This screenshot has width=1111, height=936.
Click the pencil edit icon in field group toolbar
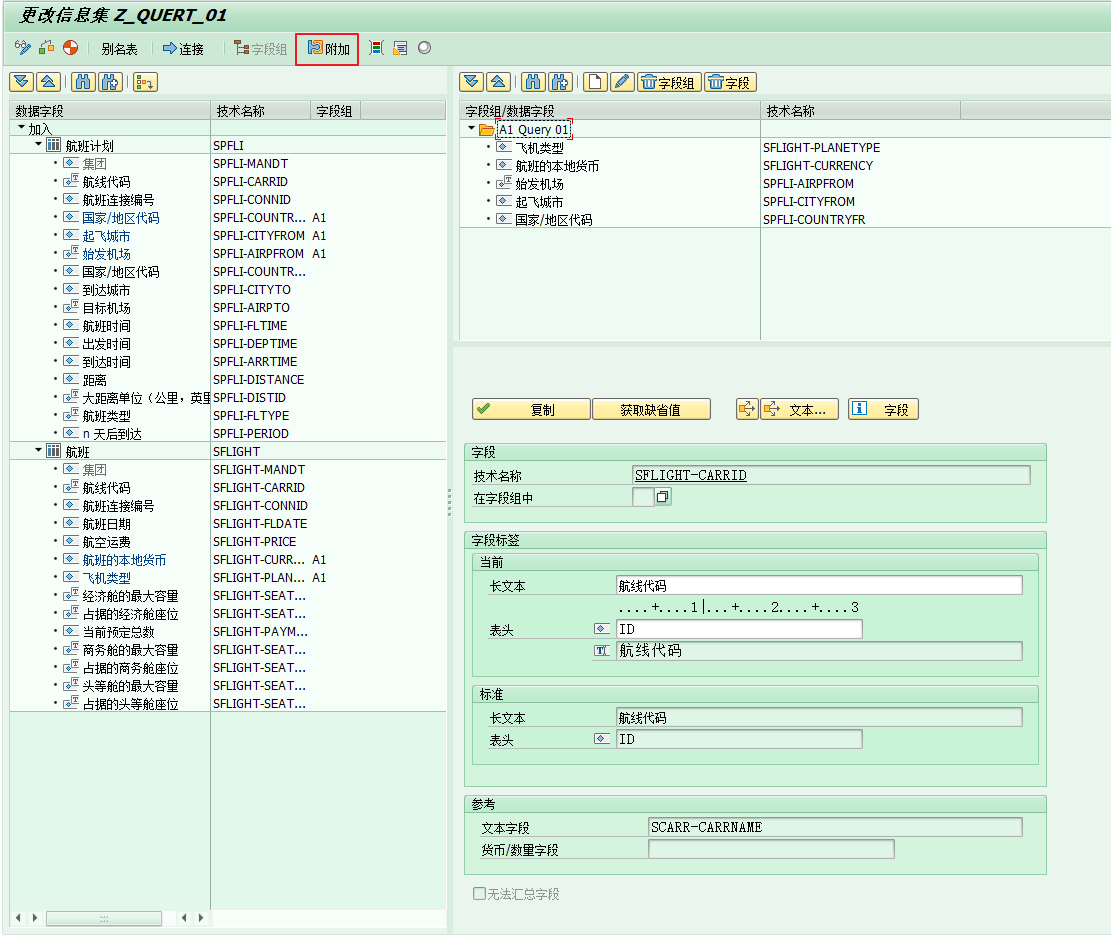point(622,82)
